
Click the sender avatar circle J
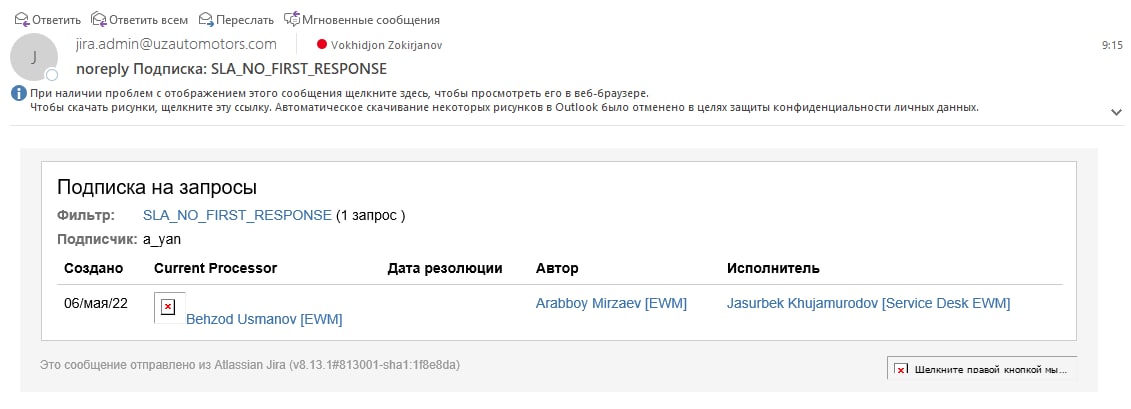(x=34, y=56)
